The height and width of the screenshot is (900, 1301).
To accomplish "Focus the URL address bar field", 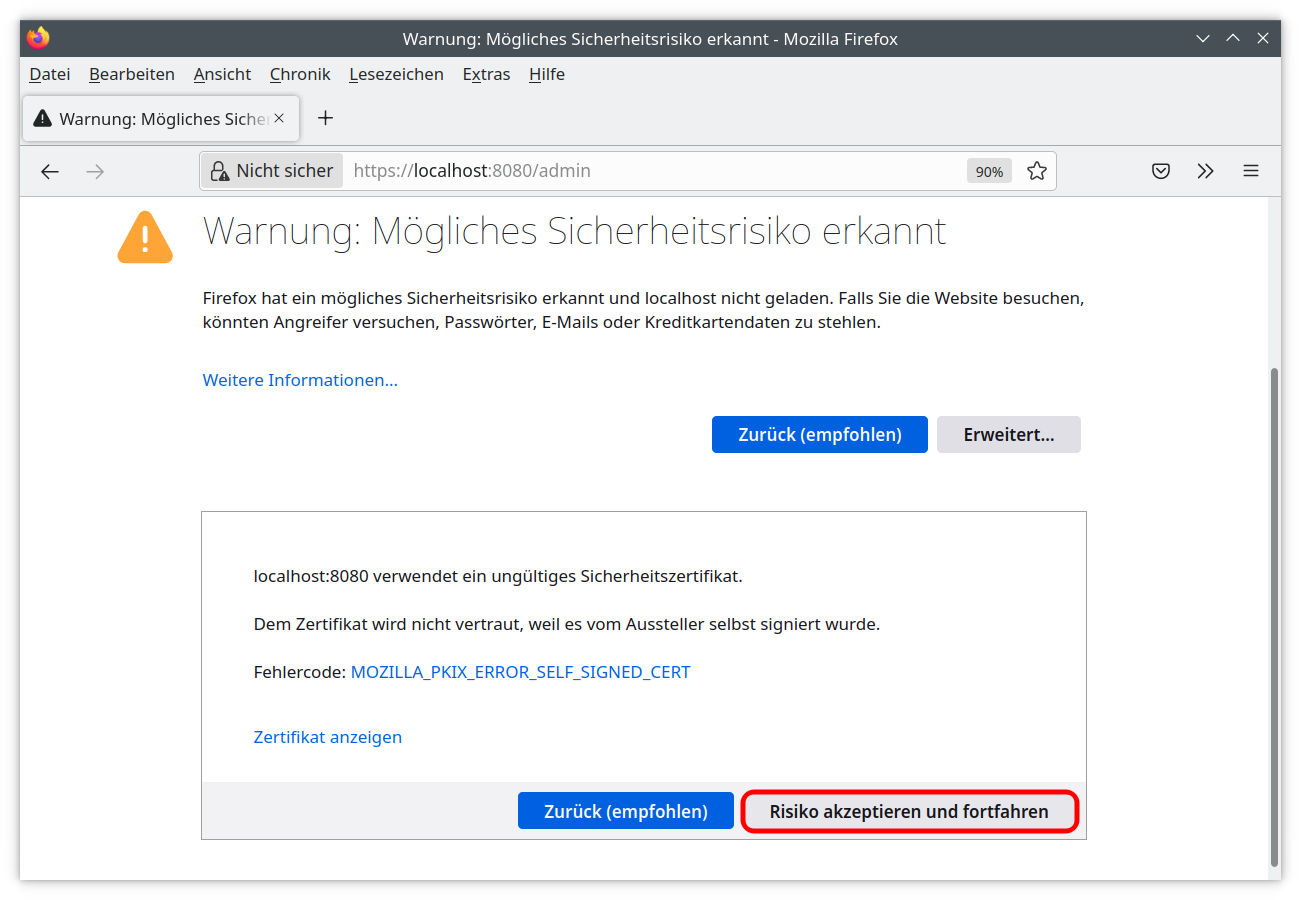I will point(655,171).
